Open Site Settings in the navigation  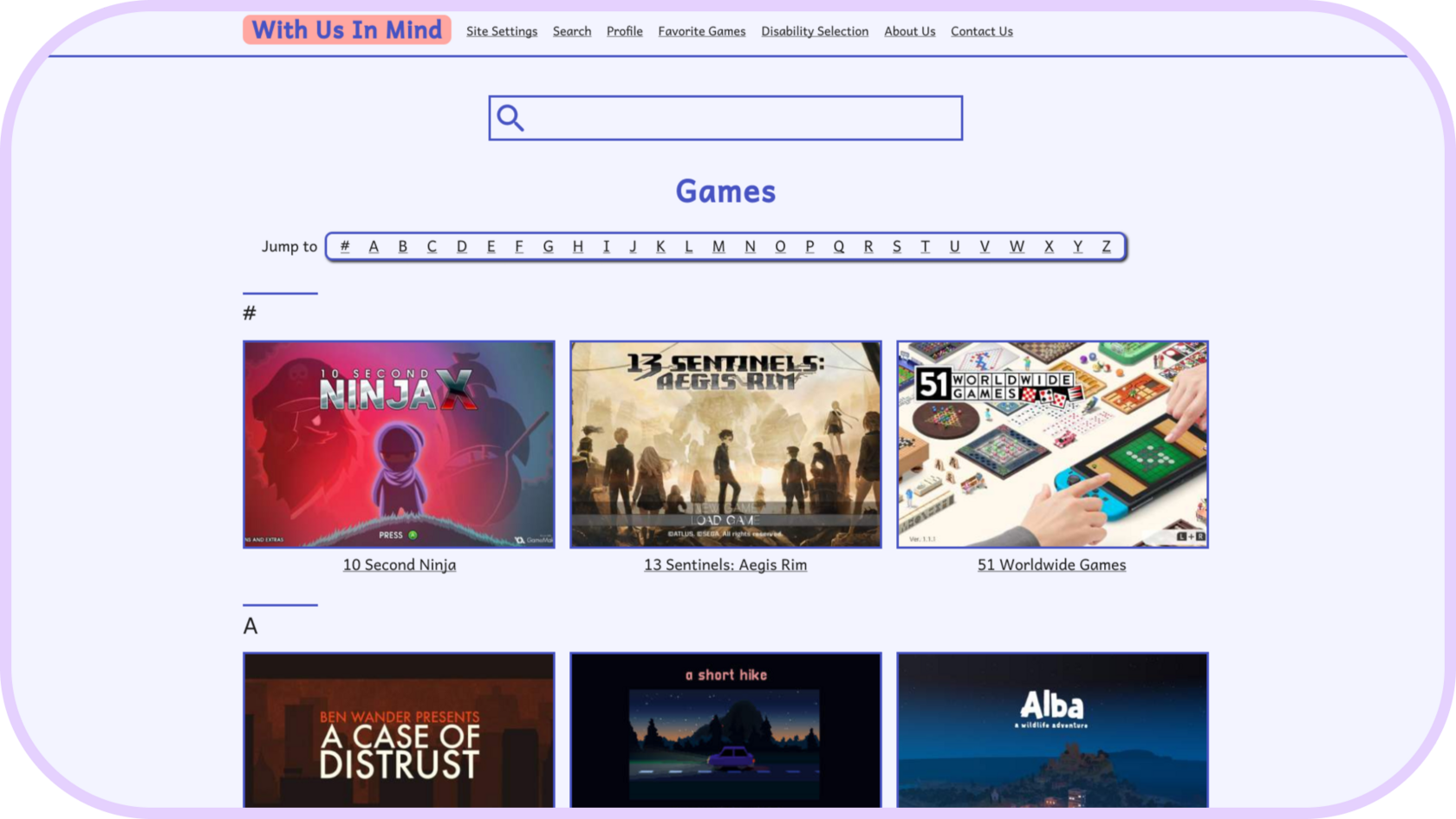tap(502, 31)
